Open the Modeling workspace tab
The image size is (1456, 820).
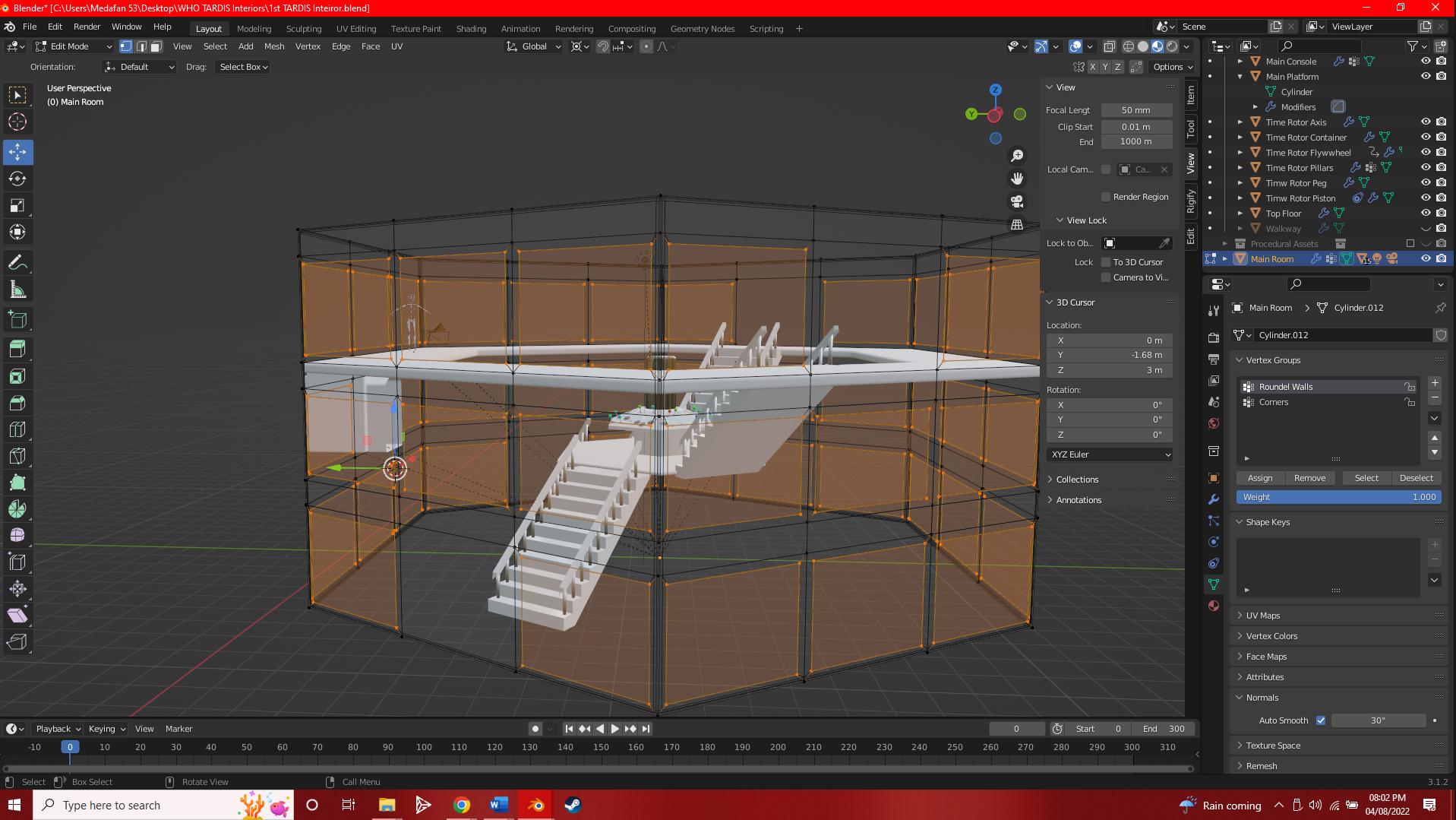coord(254,29)
